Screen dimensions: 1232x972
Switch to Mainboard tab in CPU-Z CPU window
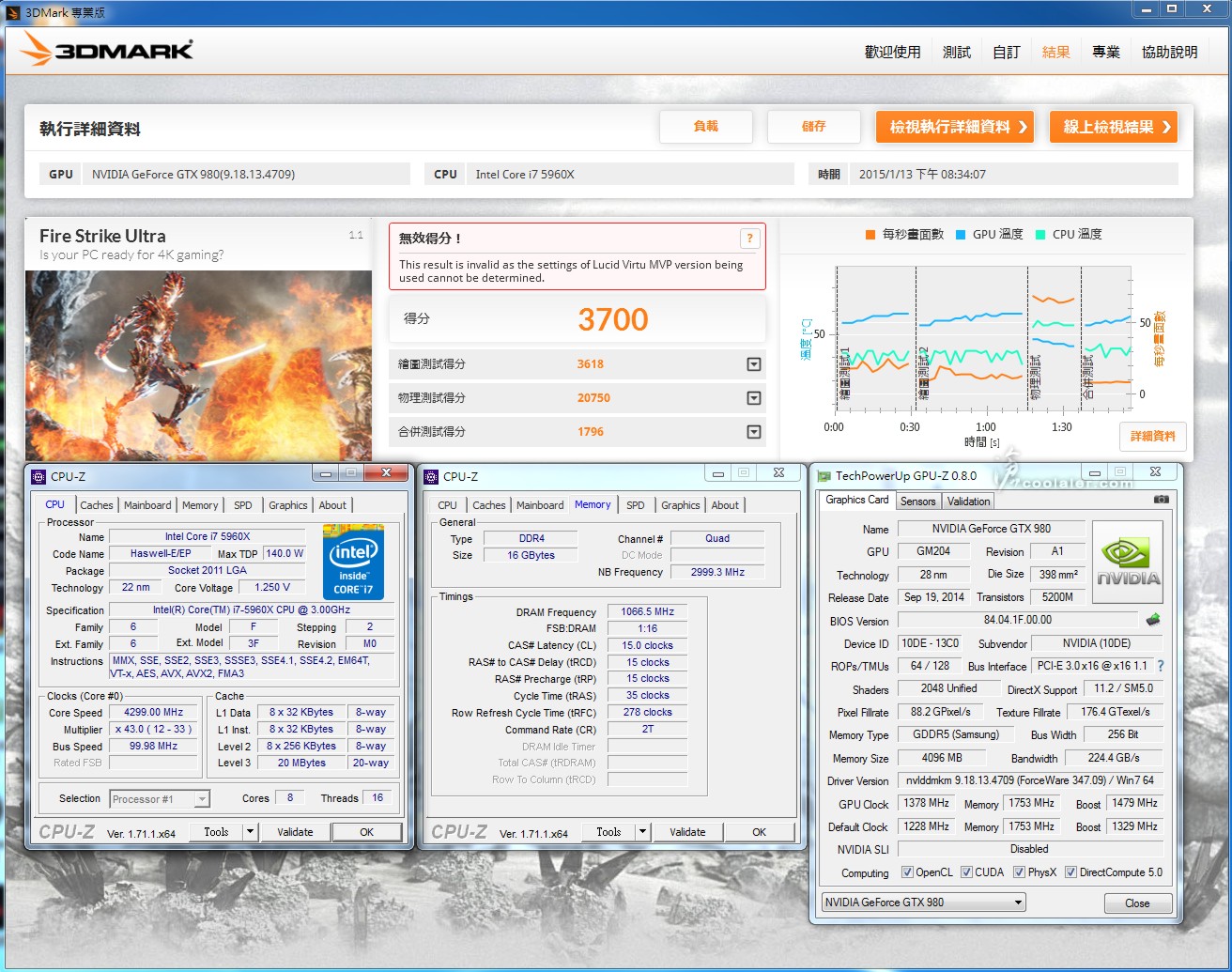tap(148, 505)
